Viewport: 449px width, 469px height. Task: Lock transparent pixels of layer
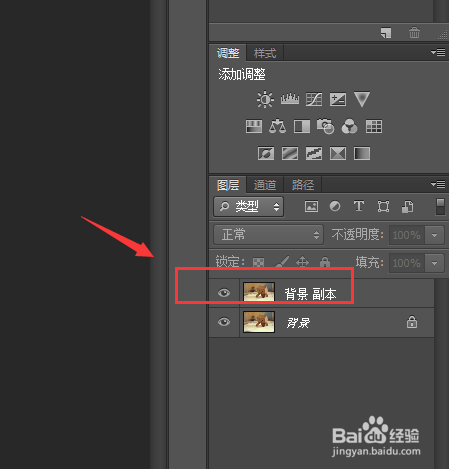click(x=258, y=262)
